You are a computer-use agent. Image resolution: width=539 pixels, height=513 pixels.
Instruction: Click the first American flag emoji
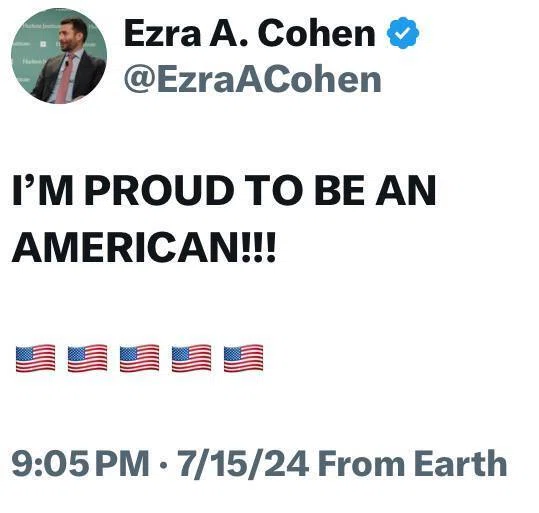pos(35,358)
